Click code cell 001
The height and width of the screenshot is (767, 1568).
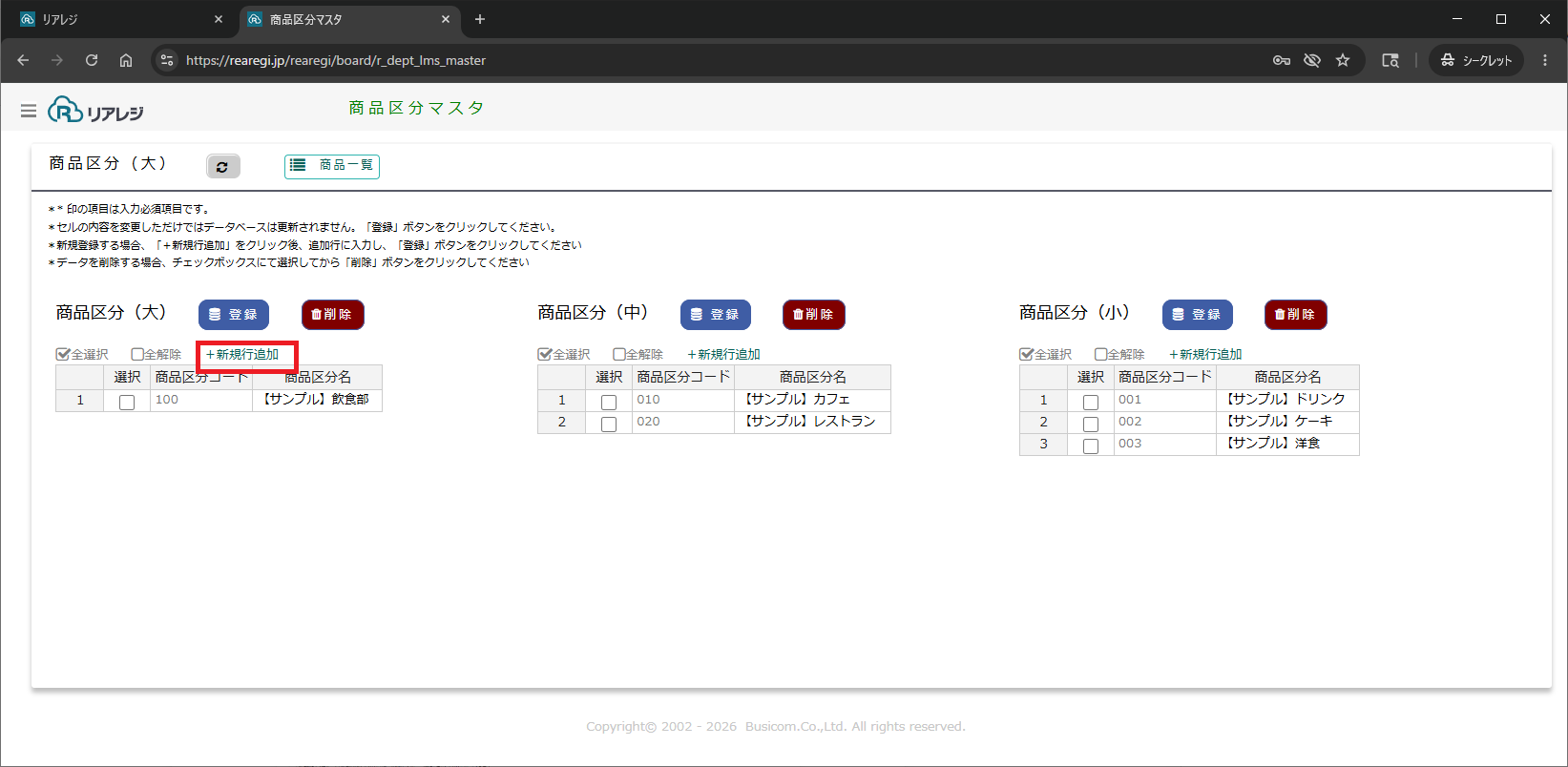click(1165, 400)
